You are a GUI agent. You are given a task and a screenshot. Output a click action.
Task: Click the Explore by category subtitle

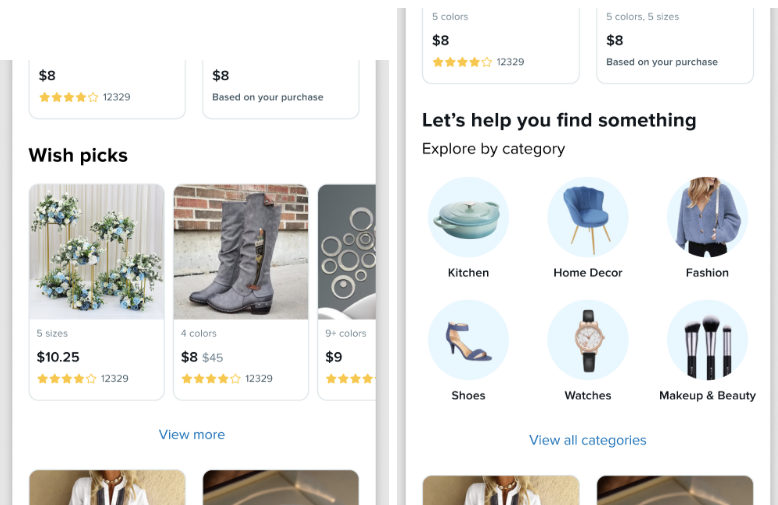point(494,149)
